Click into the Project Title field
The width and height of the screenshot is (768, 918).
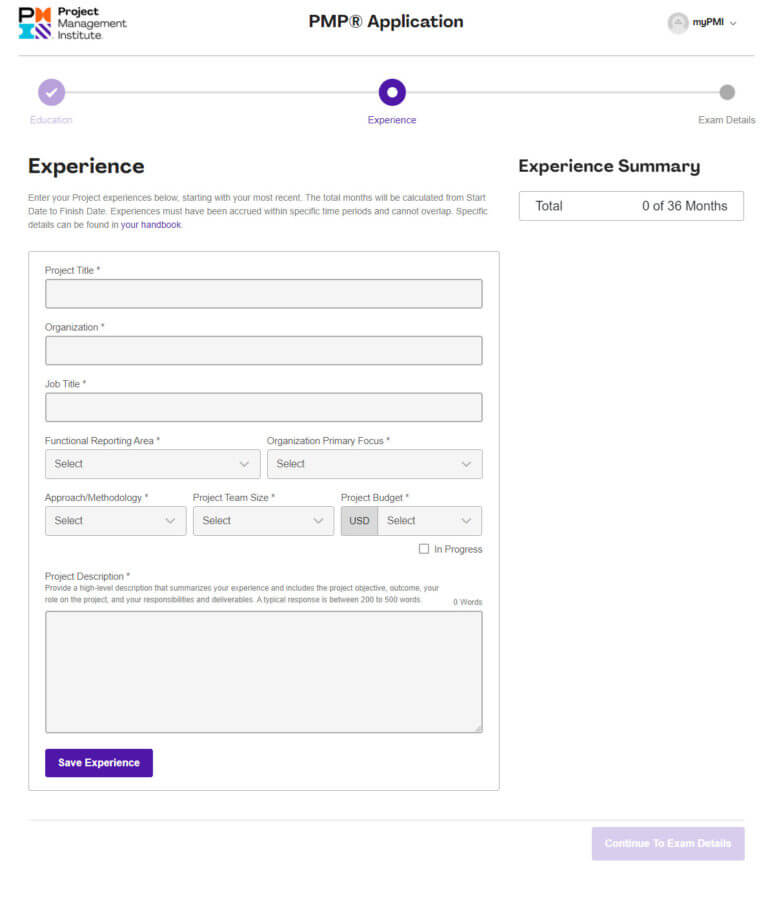[263, 294]
